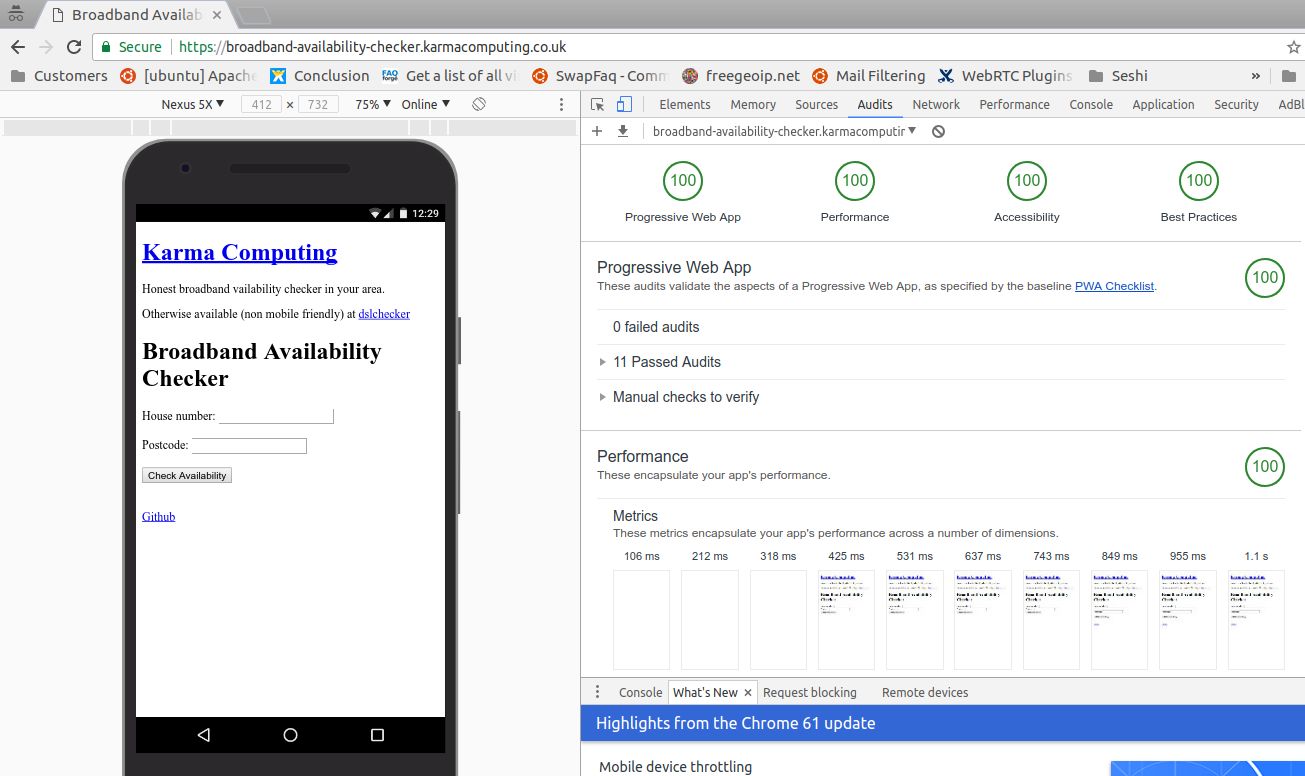Click the rotate device orientation icon
This screenshot has width=1305, height=776.
[x=478, y=103]
